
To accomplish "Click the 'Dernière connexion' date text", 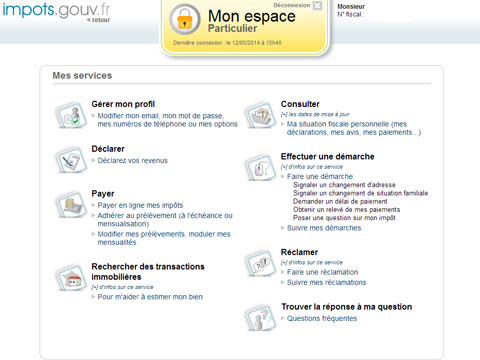I will coord(227,43).
